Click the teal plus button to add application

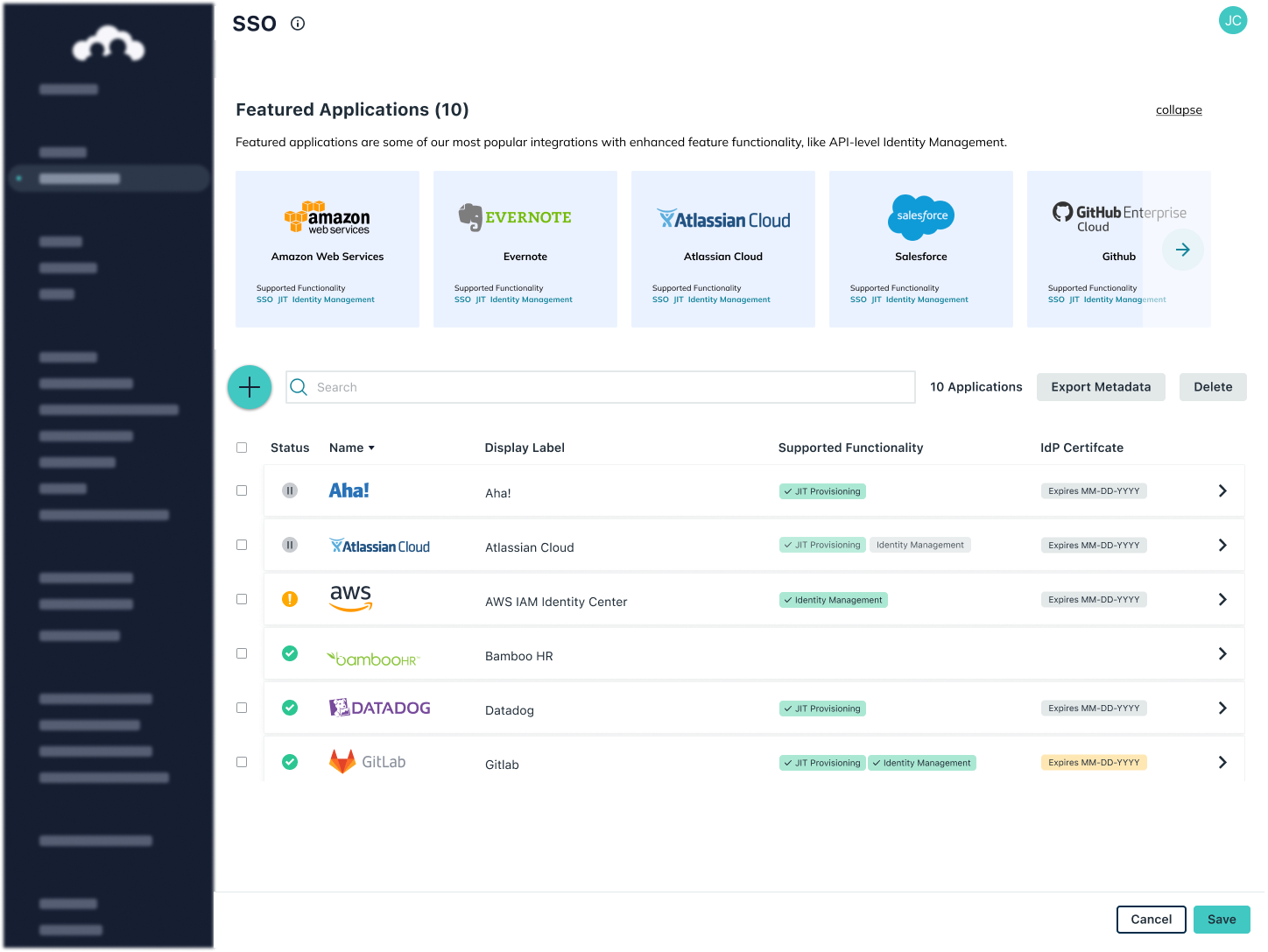click(250, 386)
